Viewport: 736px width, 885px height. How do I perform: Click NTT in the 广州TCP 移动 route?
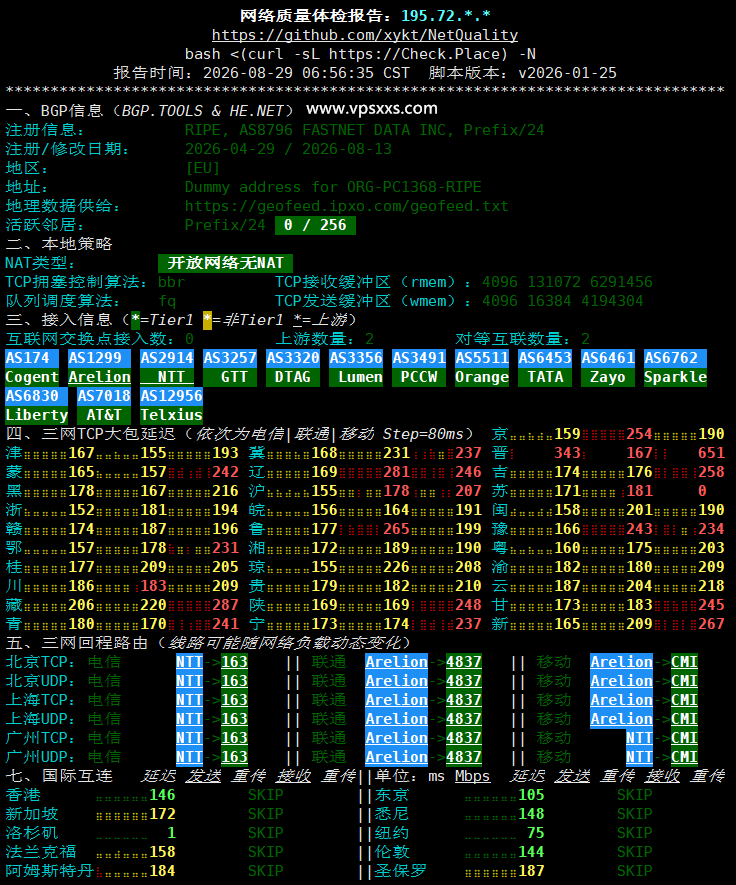coord(639,738)
